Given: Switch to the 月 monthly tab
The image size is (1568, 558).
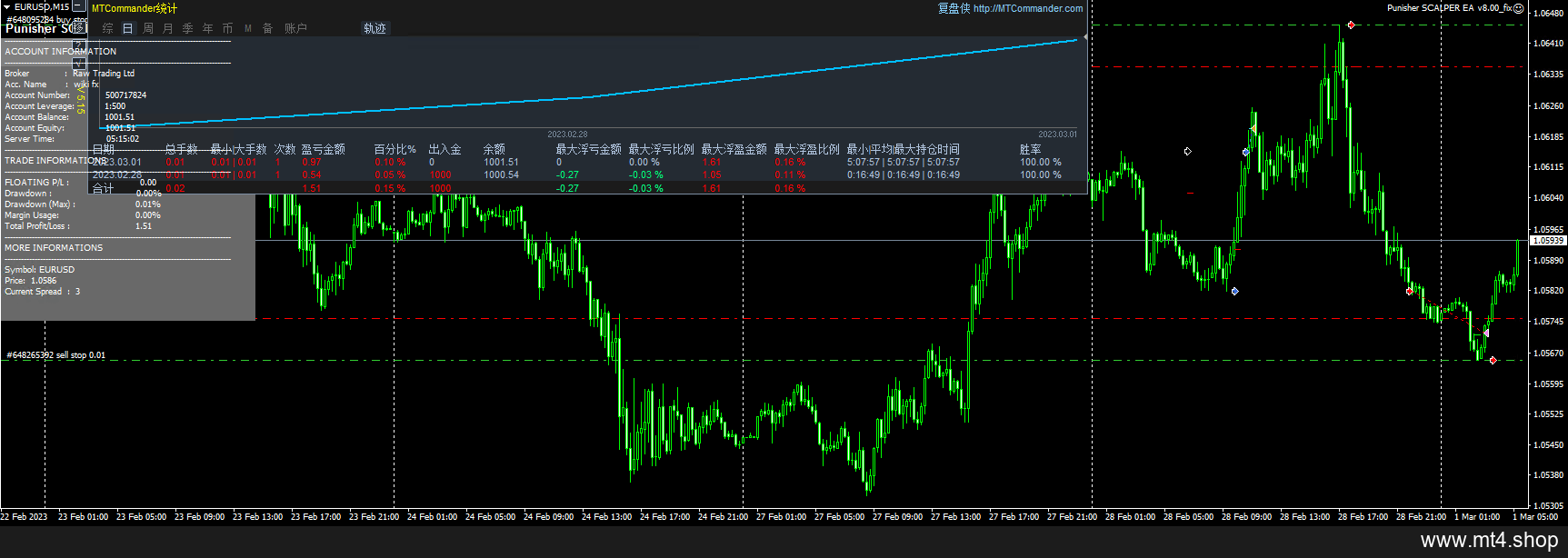Looking at the screenshot, I should click(x=168, y=29).
